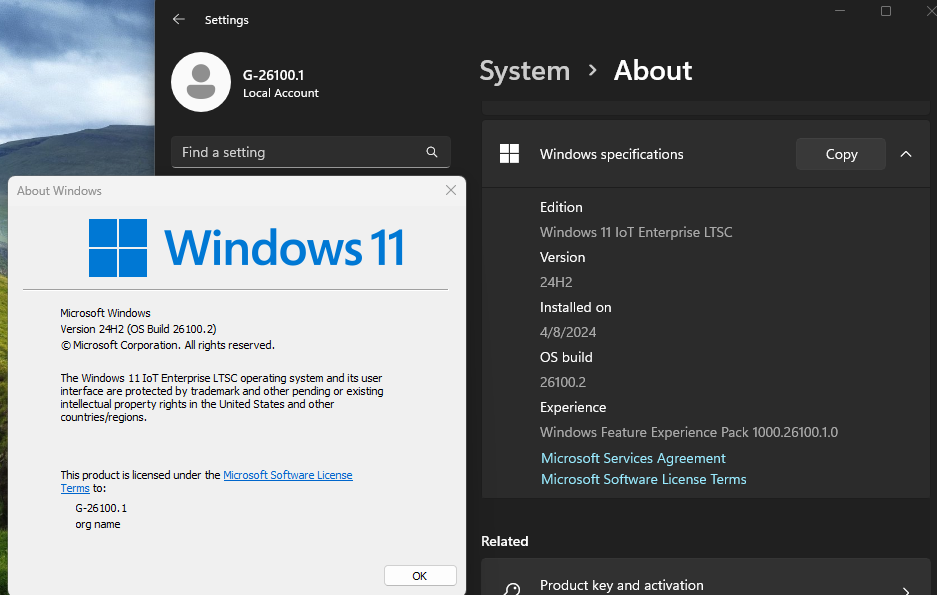
Task: Click the Local Account label
Action: click(x=280, y=93)
